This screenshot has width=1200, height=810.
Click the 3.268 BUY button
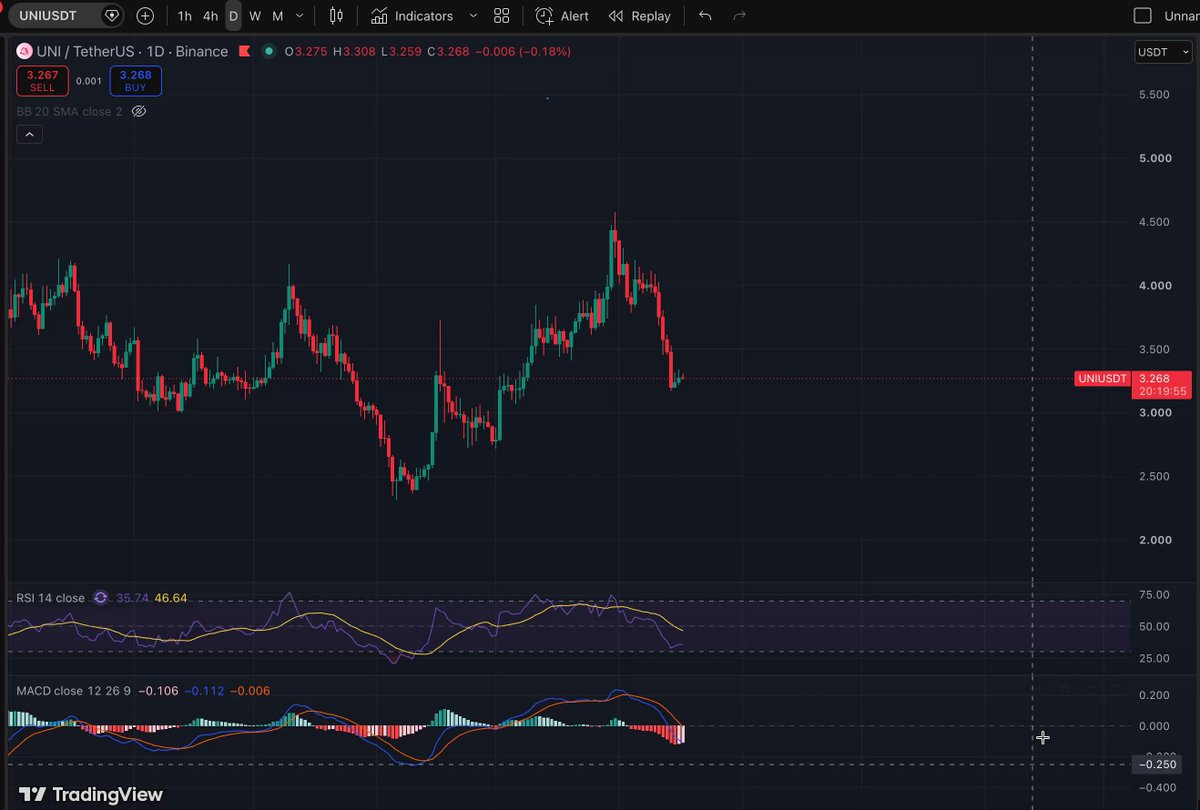point(135,80)
